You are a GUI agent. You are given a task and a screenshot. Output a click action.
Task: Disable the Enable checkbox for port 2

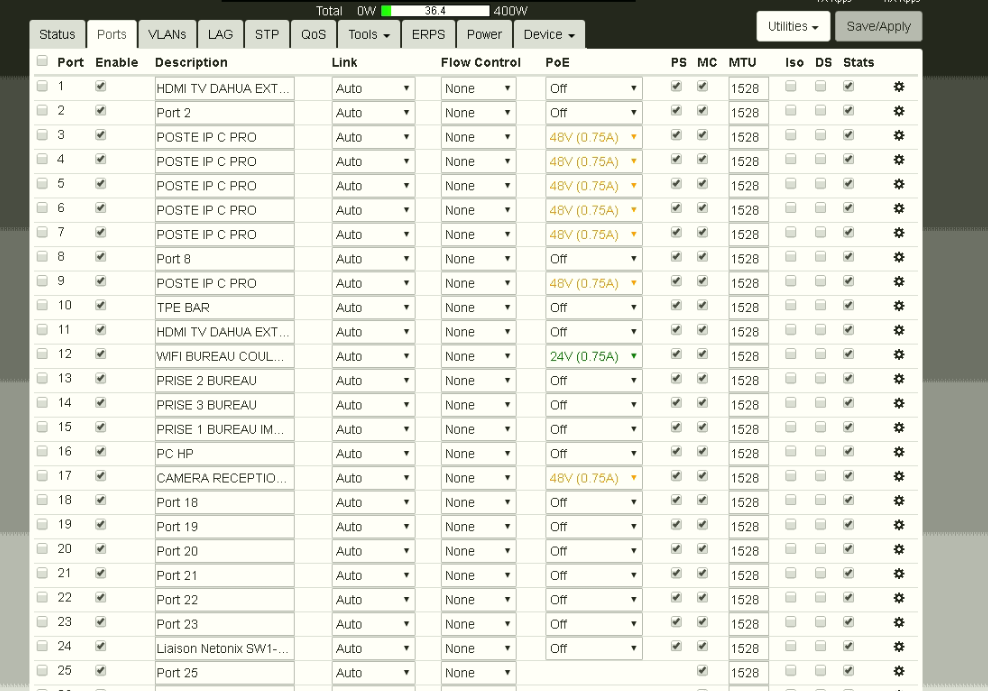(100, 111)
